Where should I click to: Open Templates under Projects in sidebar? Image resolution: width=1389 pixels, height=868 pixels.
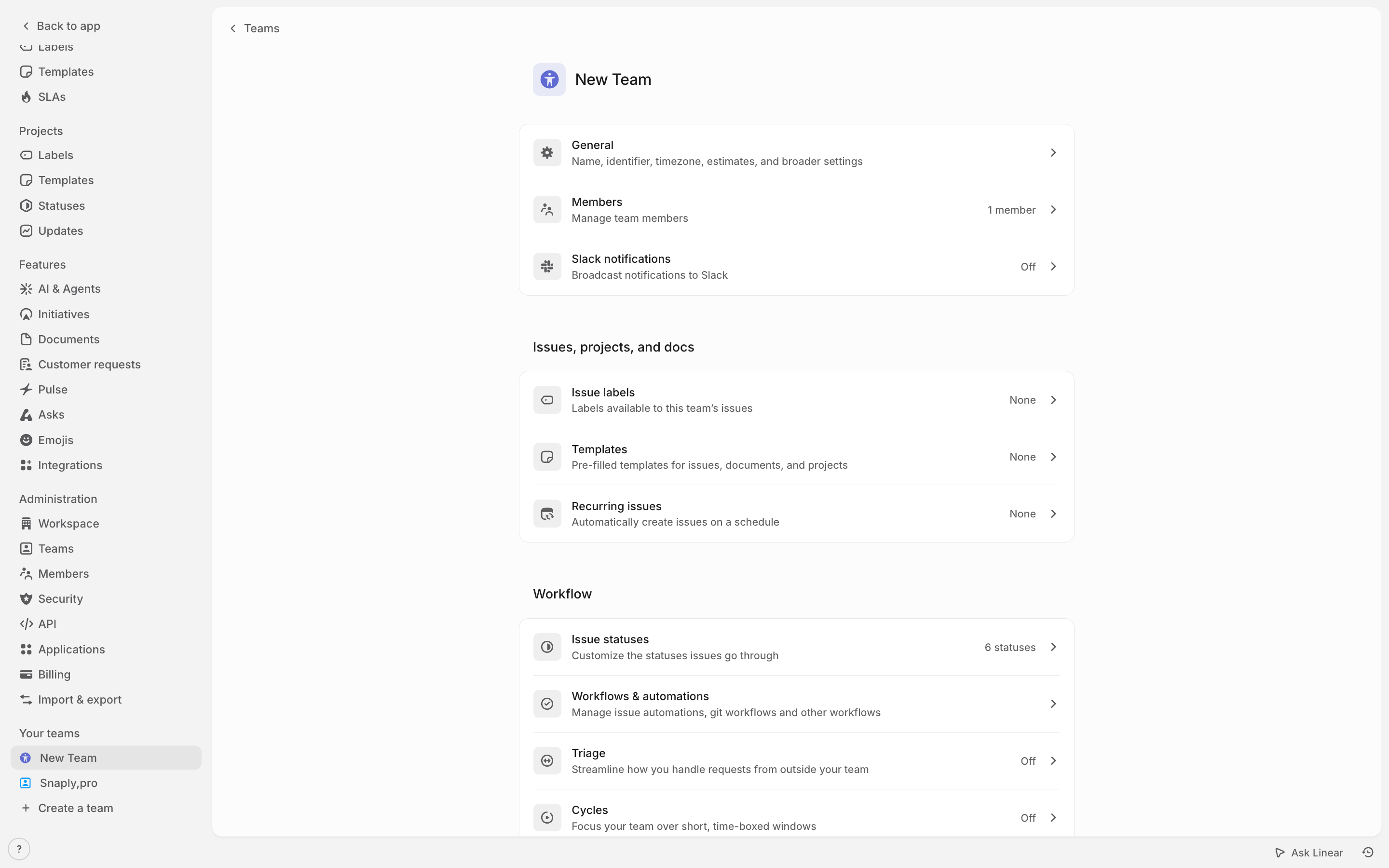pos(106,180)
